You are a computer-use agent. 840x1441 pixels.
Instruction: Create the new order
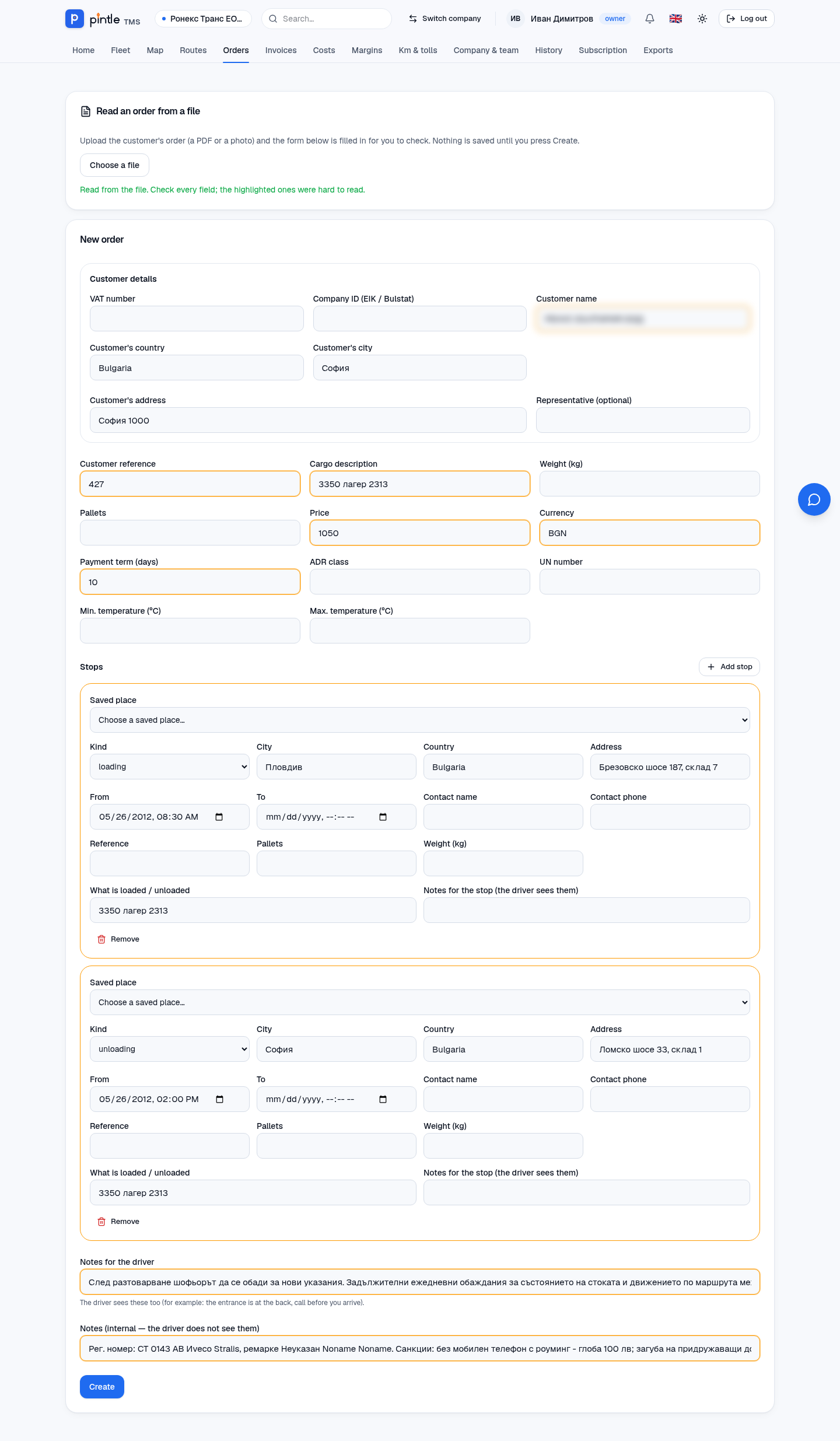pyautogui.click(x=102, y=1387)
